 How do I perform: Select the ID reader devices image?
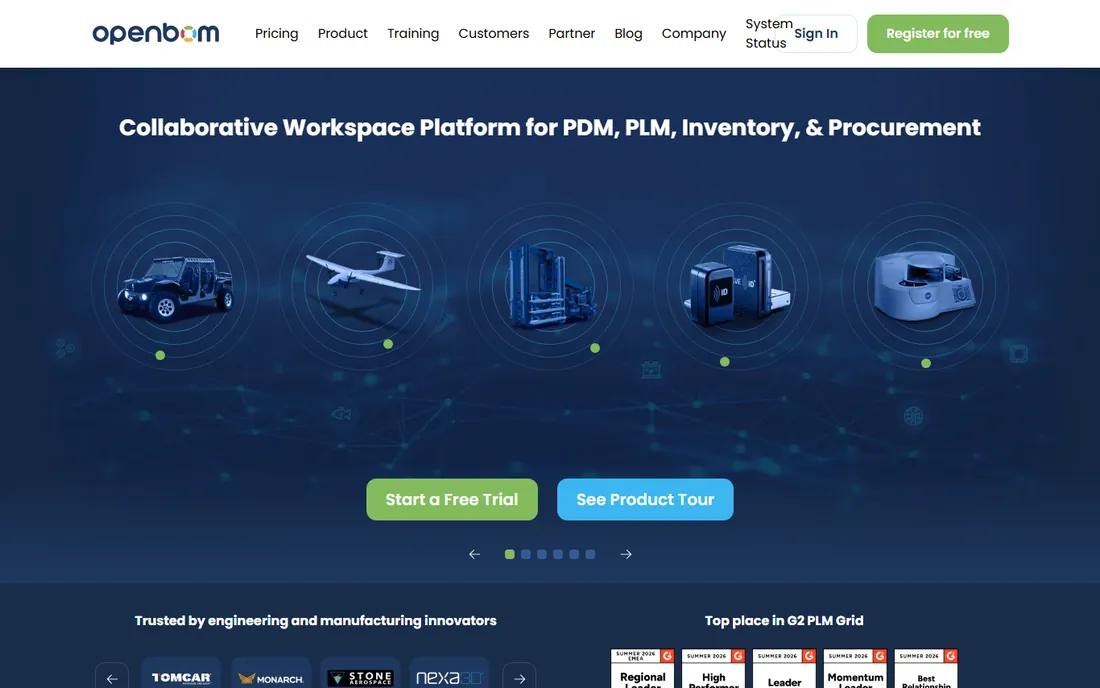737,286
